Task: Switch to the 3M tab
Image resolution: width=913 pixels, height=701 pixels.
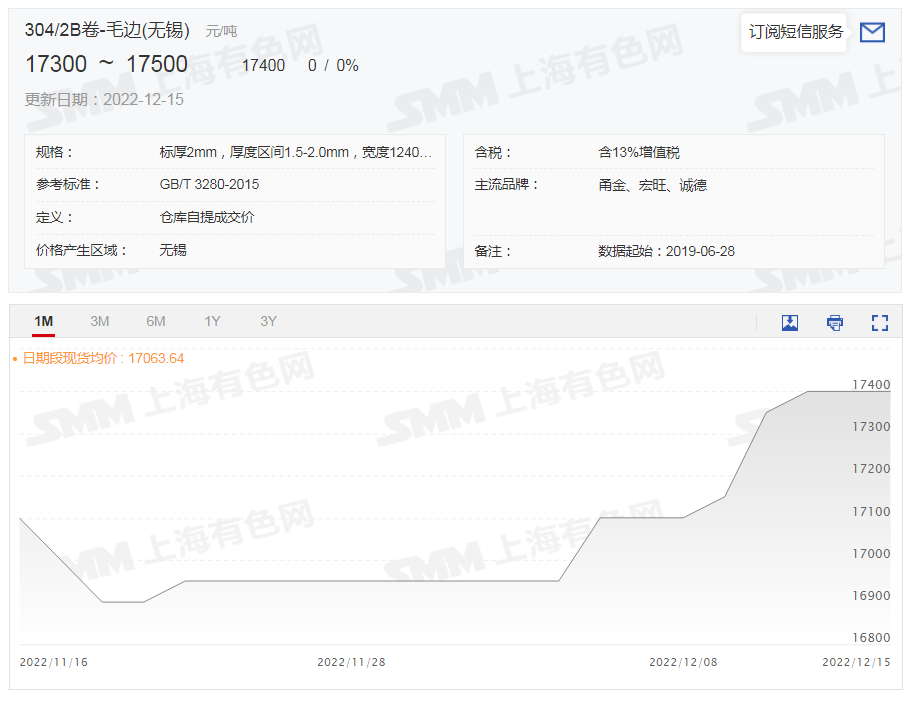Action: point(99,321)
